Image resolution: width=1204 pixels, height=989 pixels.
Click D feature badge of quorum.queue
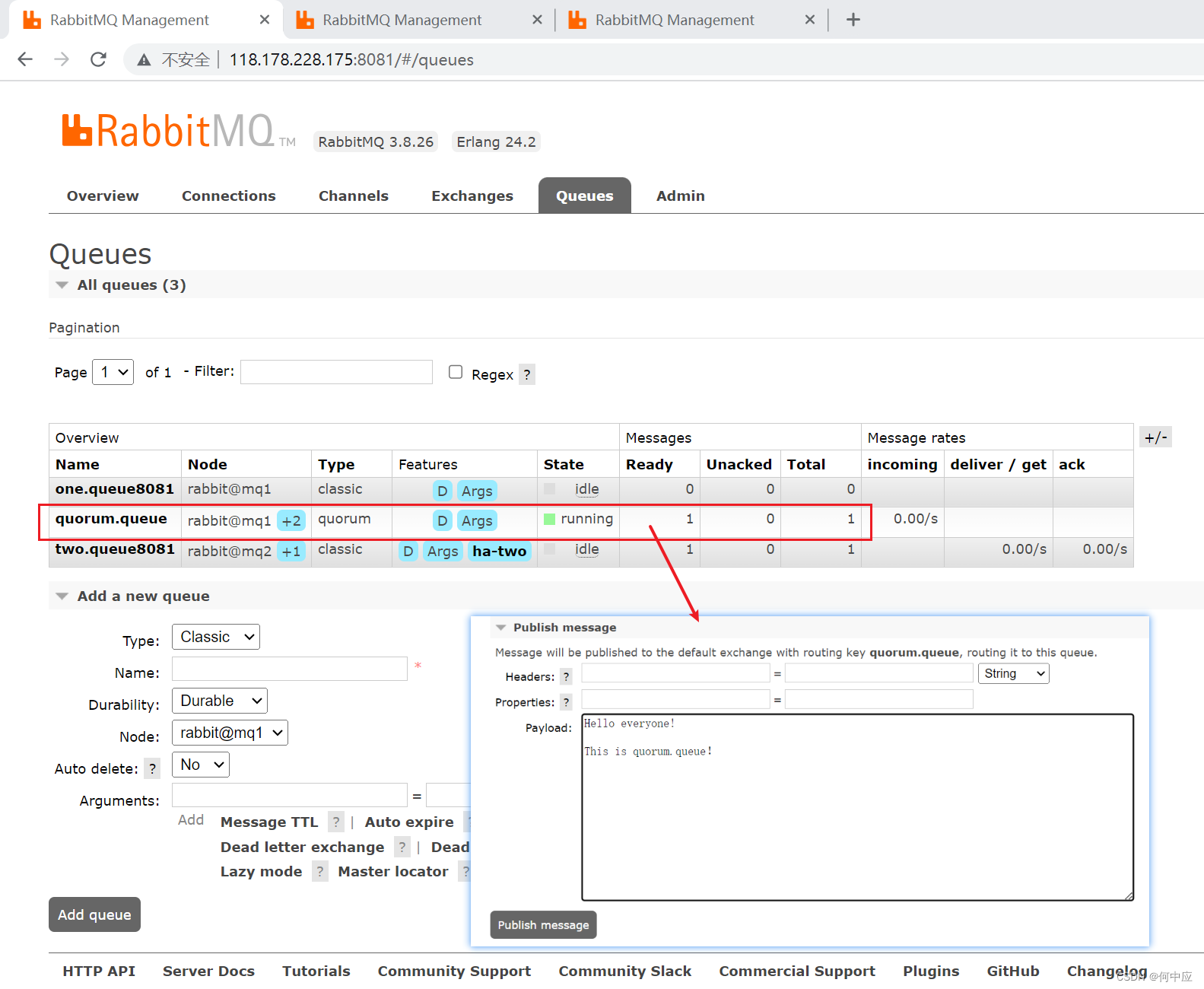pos(443,521)
